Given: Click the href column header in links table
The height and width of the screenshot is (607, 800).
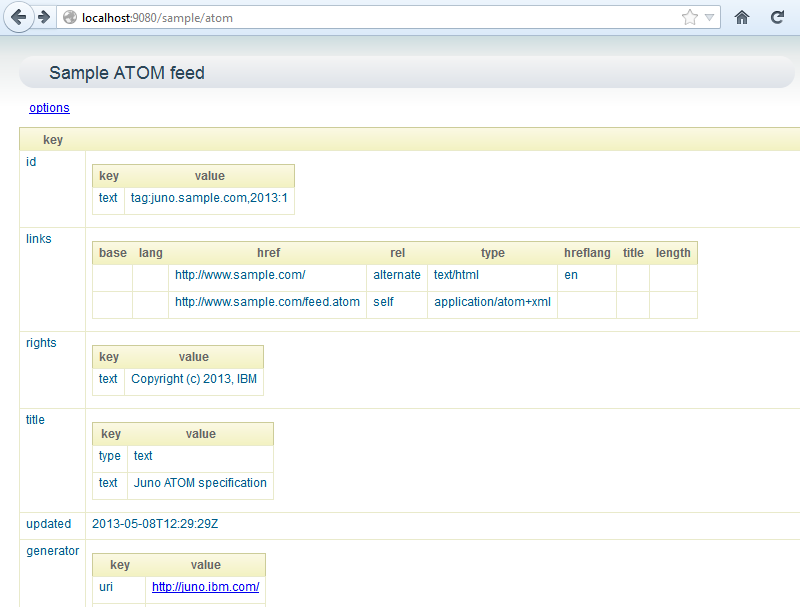Looking at the screenshot, I should coord(268,253).
